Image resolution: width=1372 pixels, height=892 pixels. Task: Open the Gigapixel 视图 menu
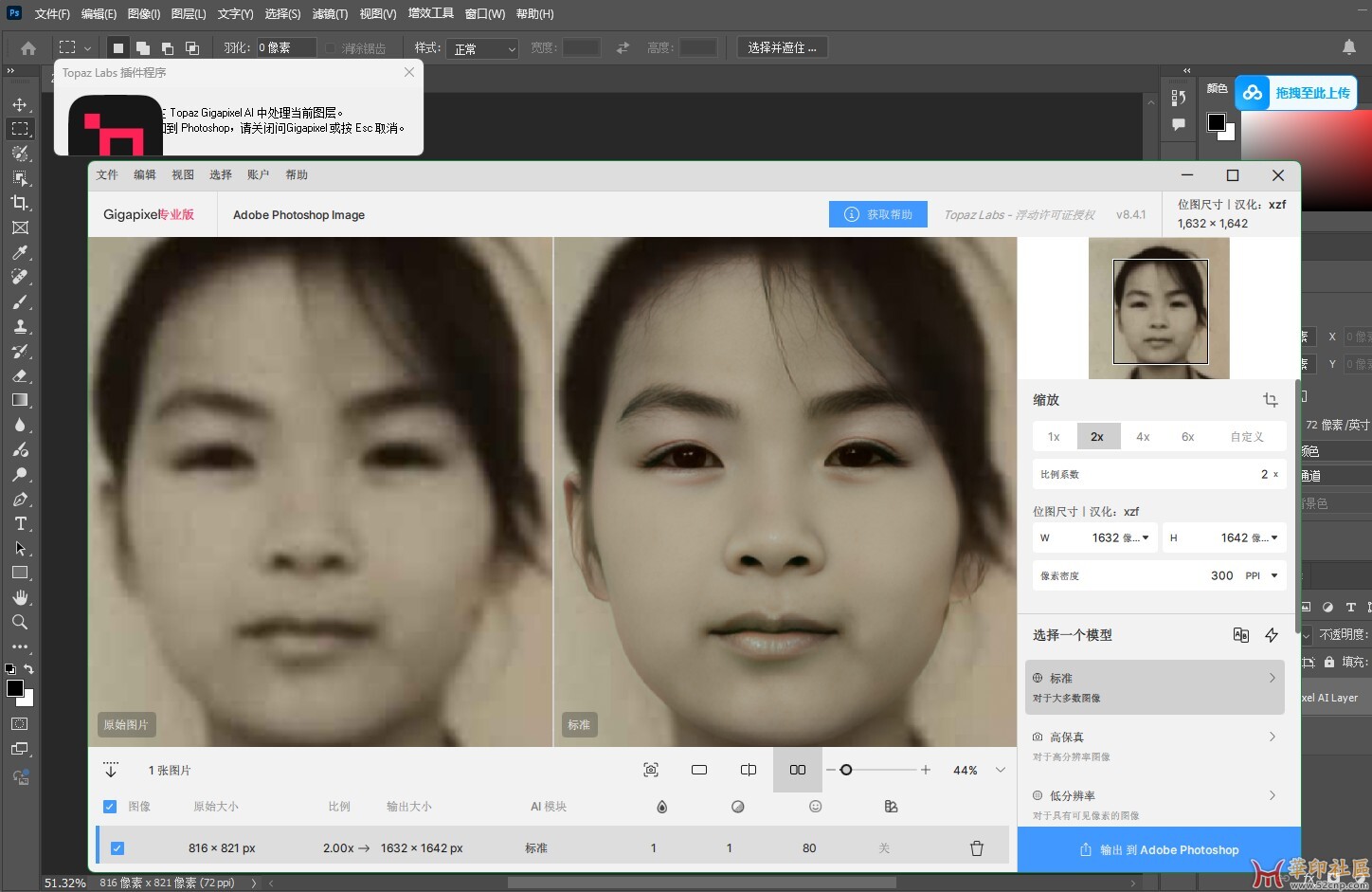point(183,175)
